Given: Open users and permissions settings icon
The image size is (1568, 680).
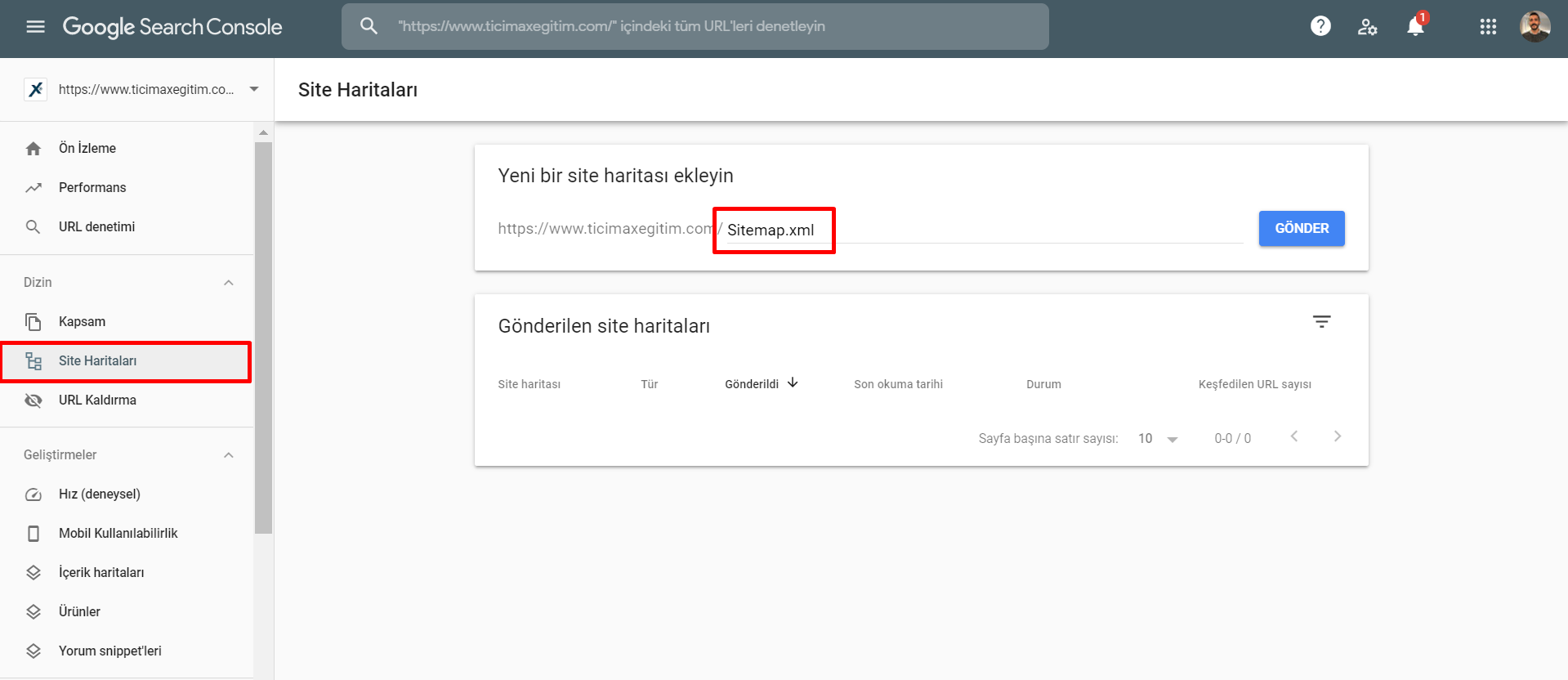Looking at the screenshot, I should [1367, 27].
